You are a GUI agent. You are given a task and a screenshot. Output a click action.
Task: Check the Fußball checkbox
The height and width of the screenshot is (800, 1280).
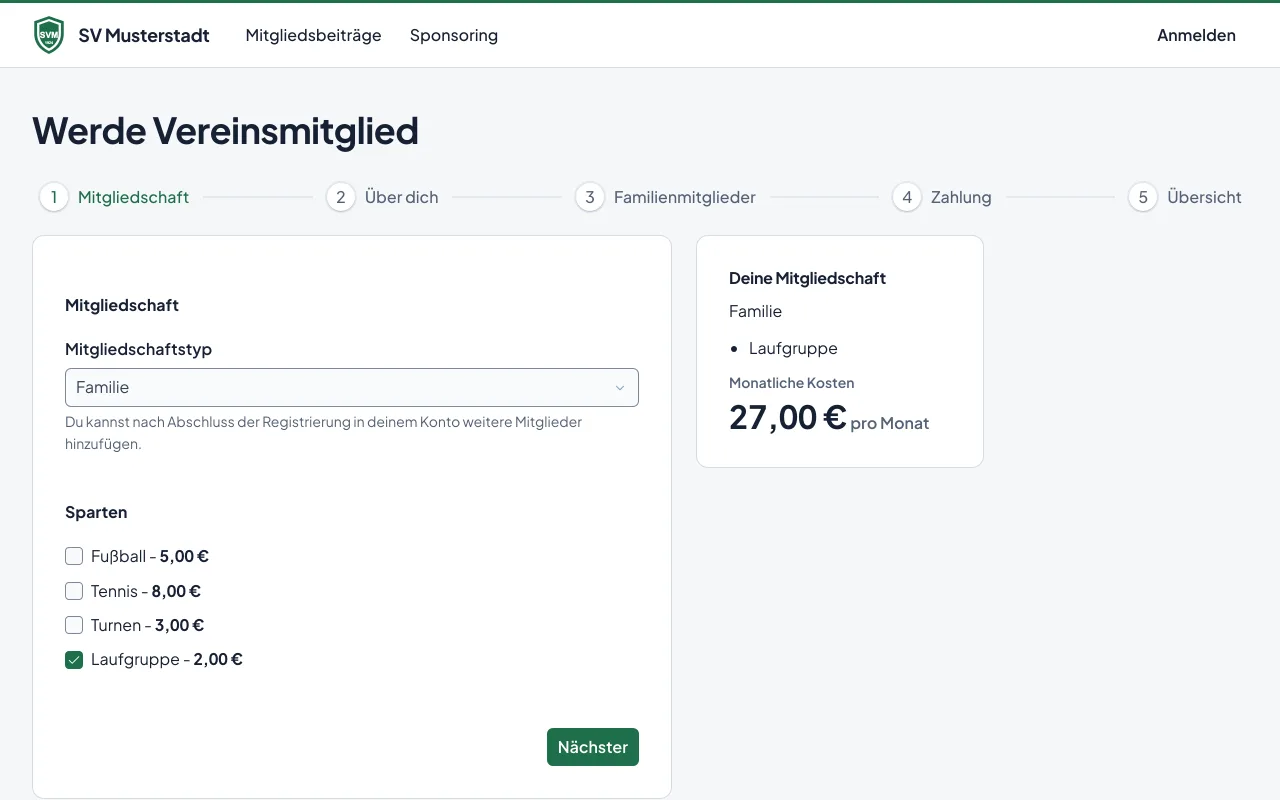[x=74, y=556]
